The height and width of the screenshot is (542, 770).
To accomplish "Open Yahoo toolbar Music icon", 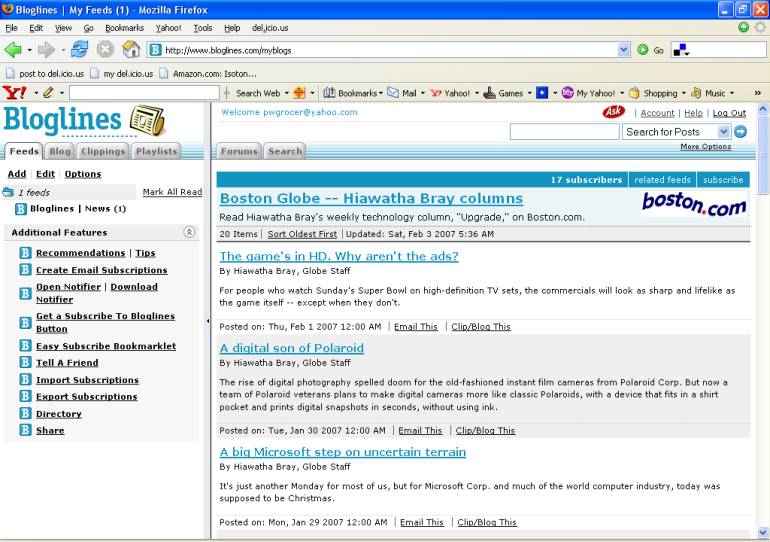I will pos(696,92).
